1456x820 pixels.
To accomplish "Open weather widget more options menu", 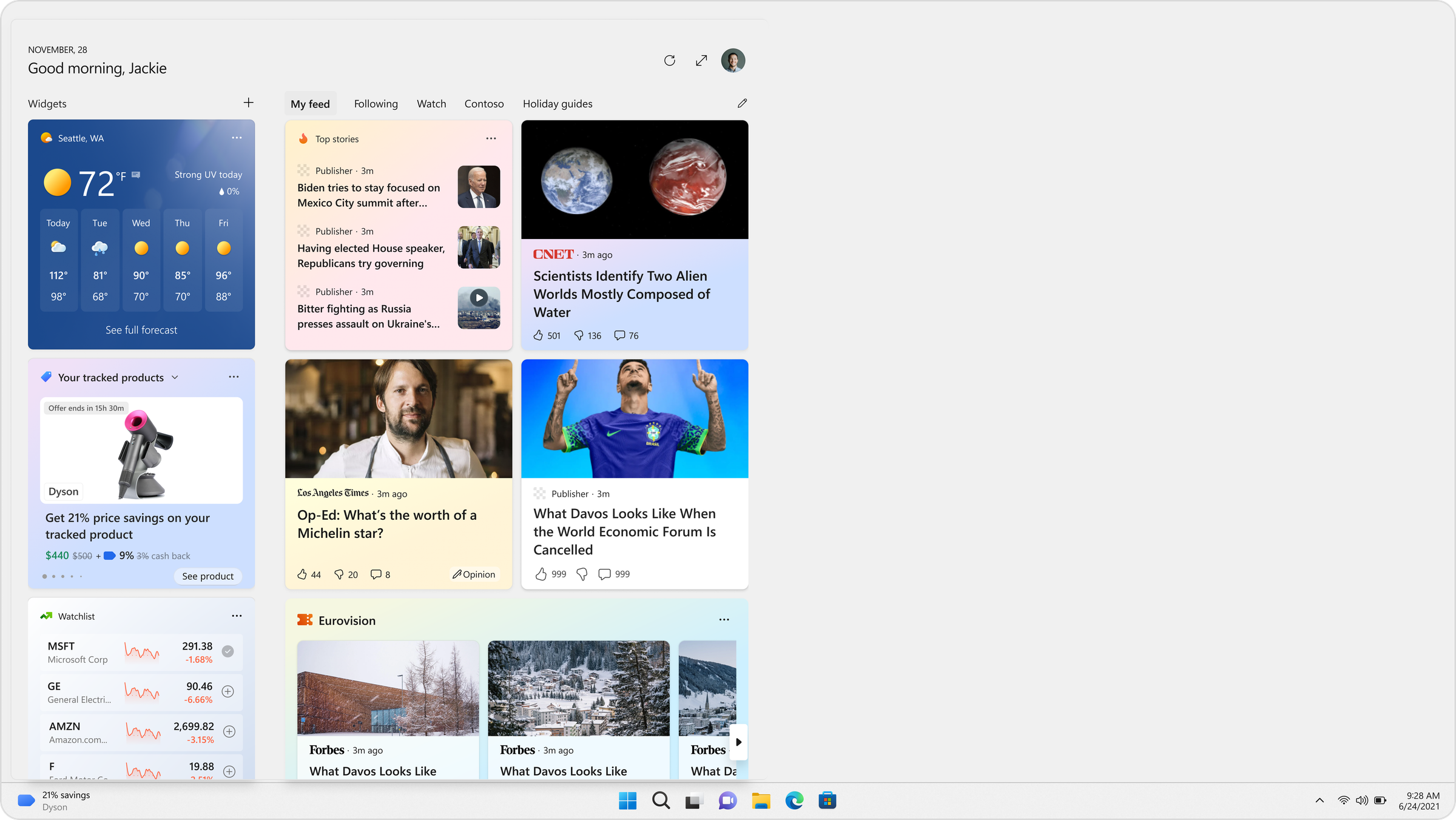I will coord(237,138).
